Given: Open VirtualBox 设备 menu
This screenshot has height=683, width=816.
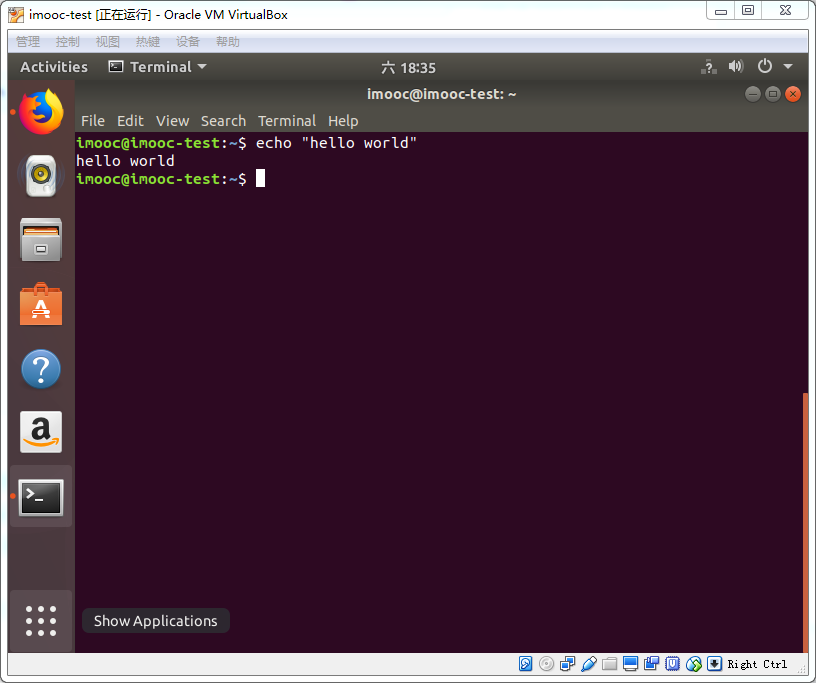Looking at the screenshot, I should point(188,42).
